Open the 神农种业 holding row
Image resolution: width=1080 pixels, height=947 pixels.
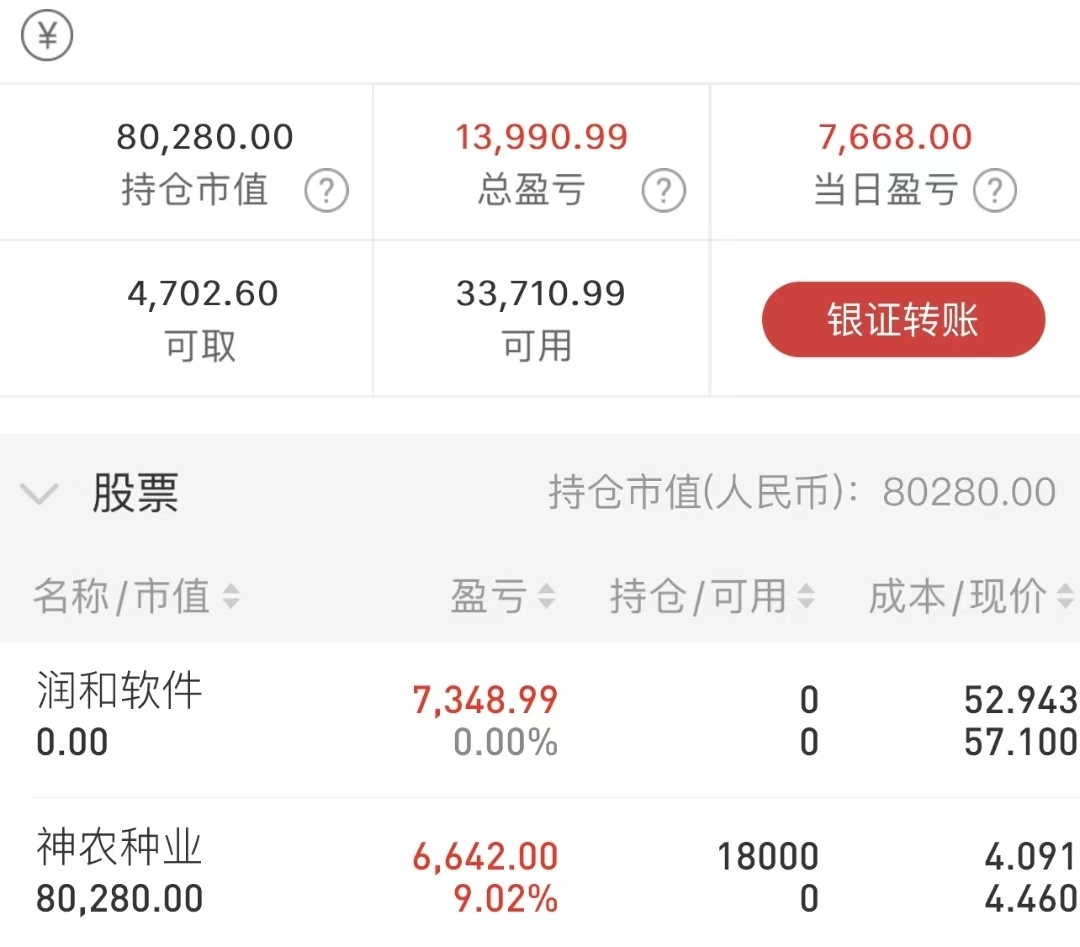tap(540, 873)
